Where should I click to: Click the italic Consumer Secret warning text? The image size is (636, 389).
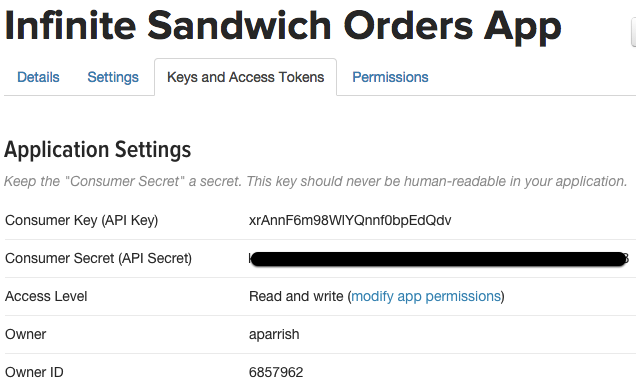point(316,181)
